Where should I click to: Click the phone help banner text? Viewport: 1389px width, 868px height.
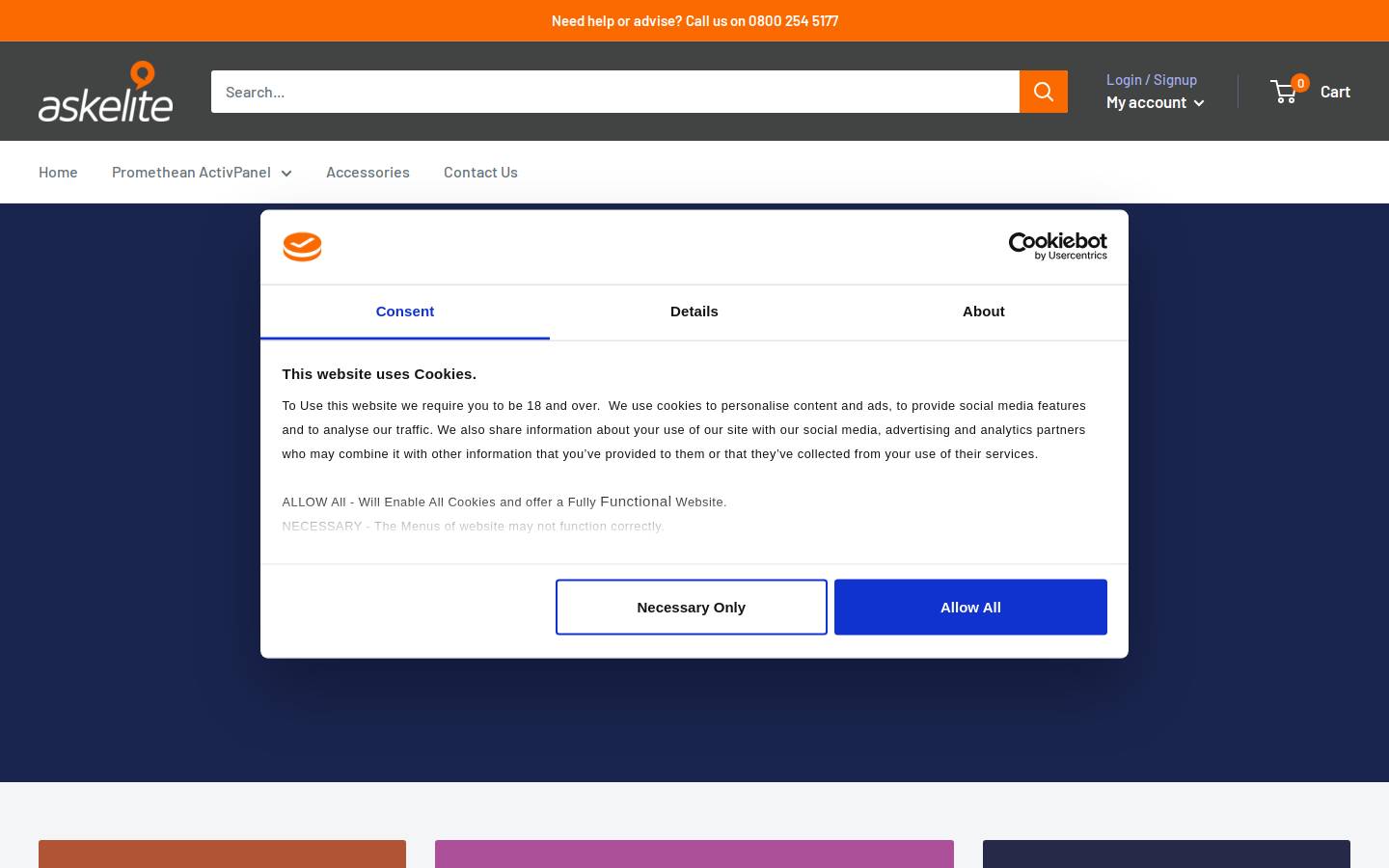point(694,20)
